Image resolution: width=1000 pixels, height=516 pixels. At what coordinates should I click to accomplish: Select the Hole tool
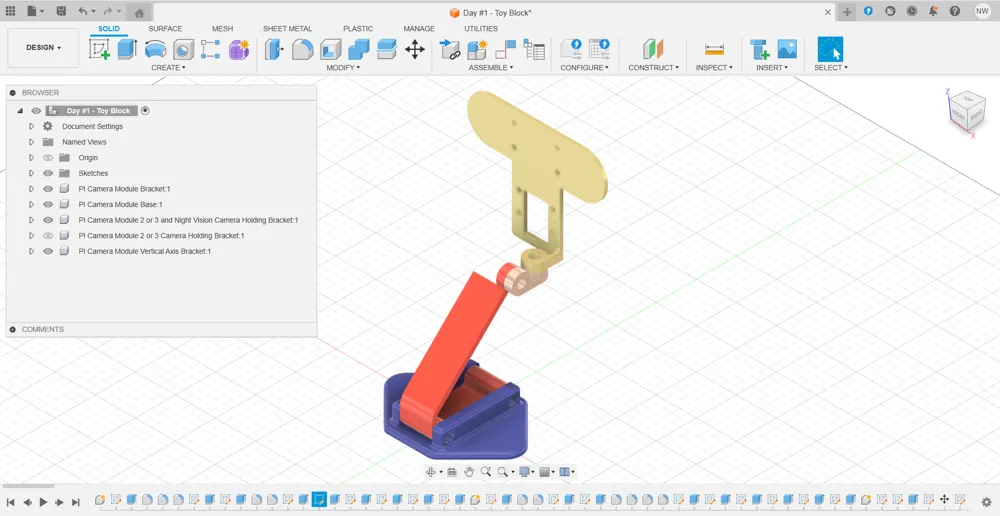click(x=184, y=49)
